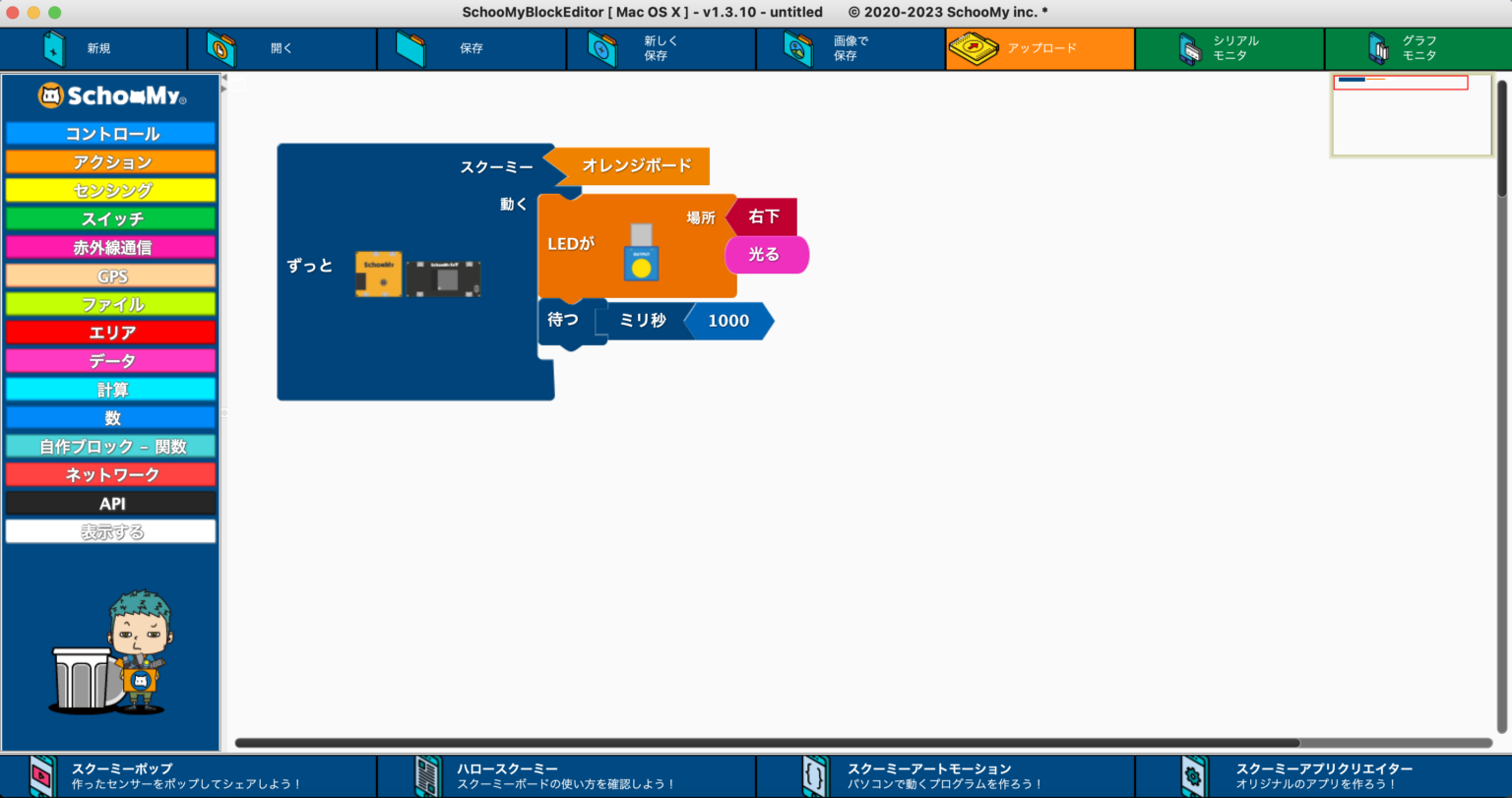Open the 赤外線通信 block category
This screenshot has height=798, width=1512.
pyautogui.click(x=110, y=248)
